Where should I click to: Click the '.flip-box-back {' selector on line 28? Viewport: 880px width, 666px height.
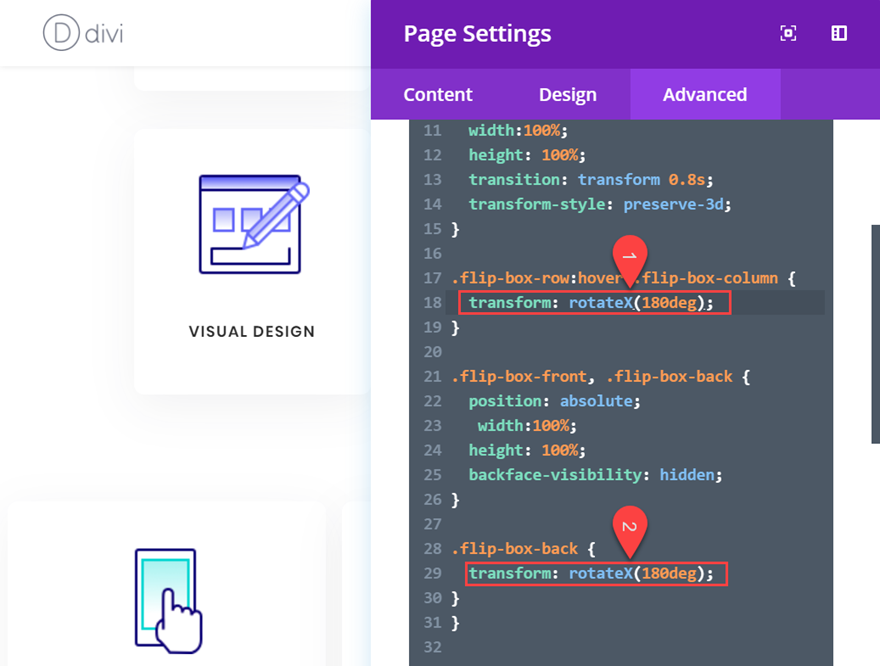(x=523, y=549)
